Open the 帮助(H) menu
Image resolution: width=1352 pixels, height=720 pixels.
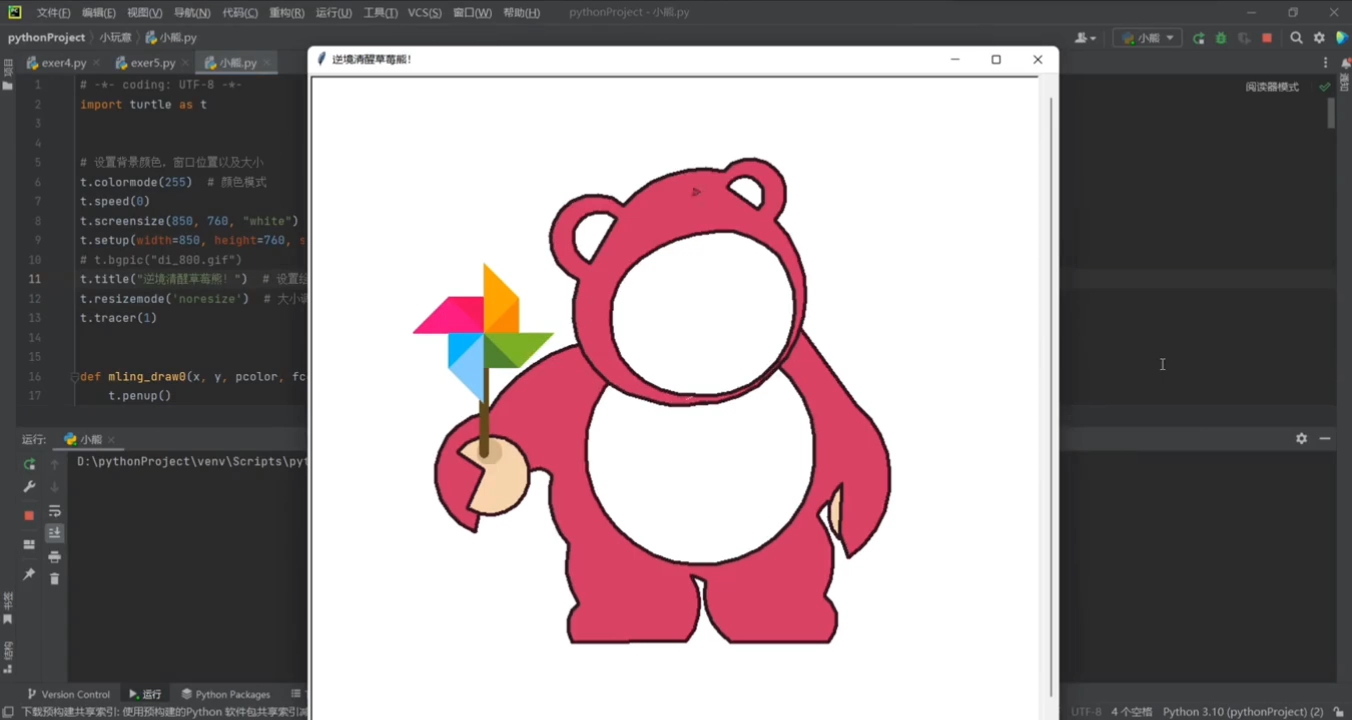click(521, 13)
